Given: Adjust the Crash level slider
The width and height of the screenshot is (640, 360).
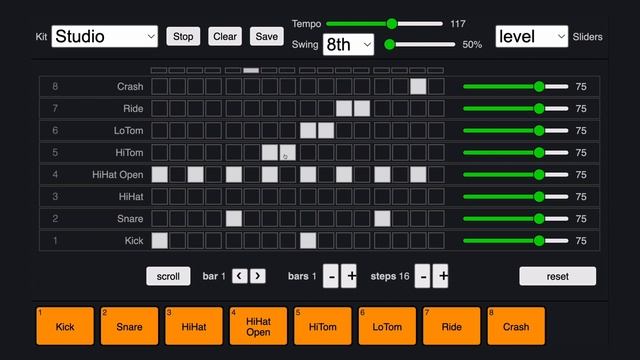Looking at the screenshot, I should point(516,87).
